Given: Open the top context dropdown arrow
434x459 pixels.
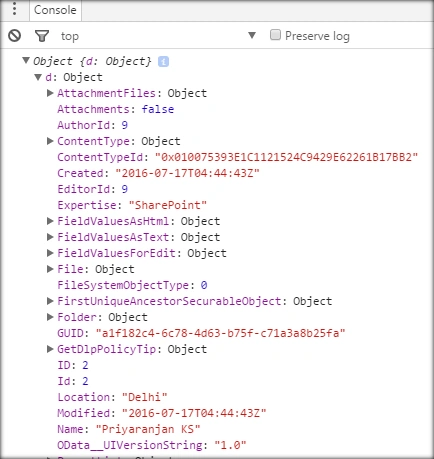Looking at the screenshot, I should pos(252,35).
